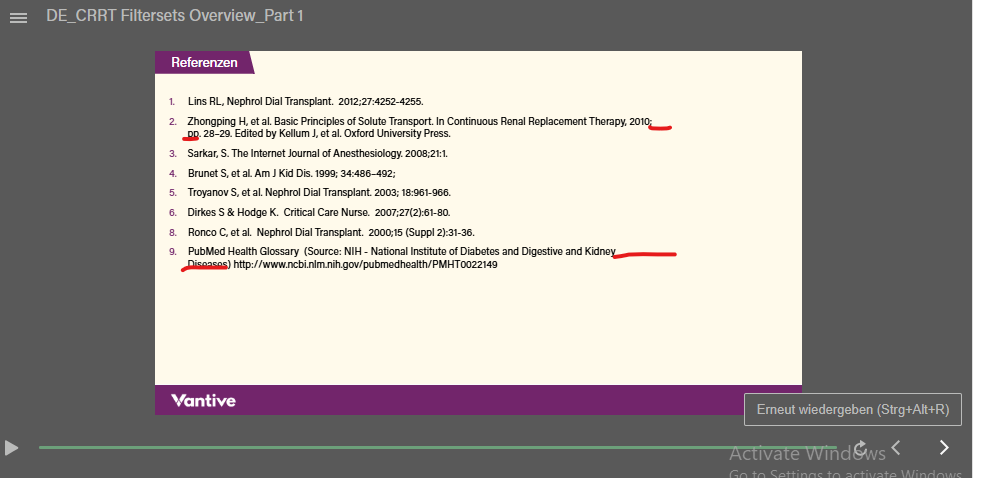Click the play button
Screen dimensions: 987x478
tap(11, 448)
